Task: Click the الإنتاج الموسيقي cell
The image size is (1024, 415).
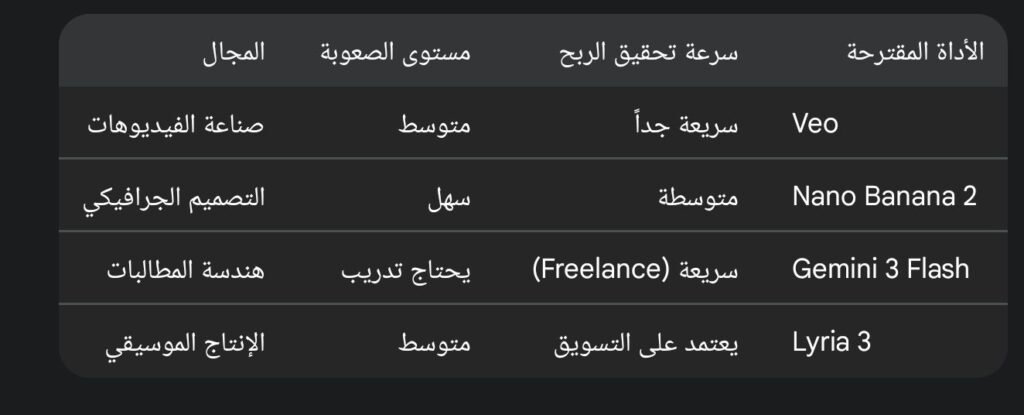Action: 185,341
